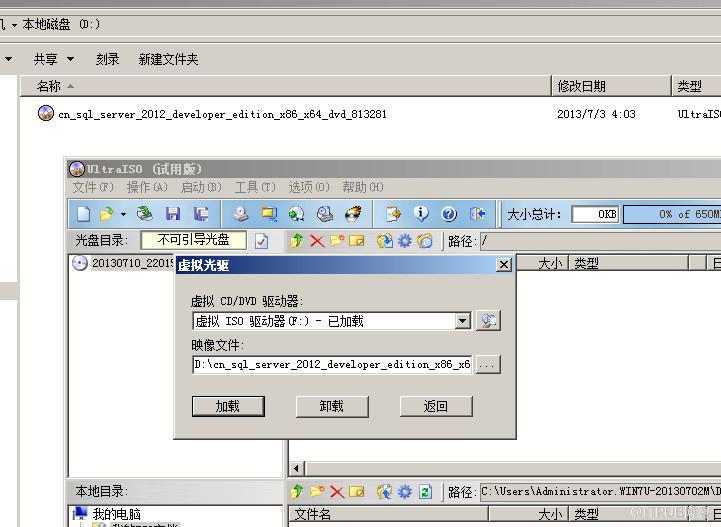Screen dimensions: 721x527
Task: Click the 映像文件 path input field
Action: coord(332,364)
